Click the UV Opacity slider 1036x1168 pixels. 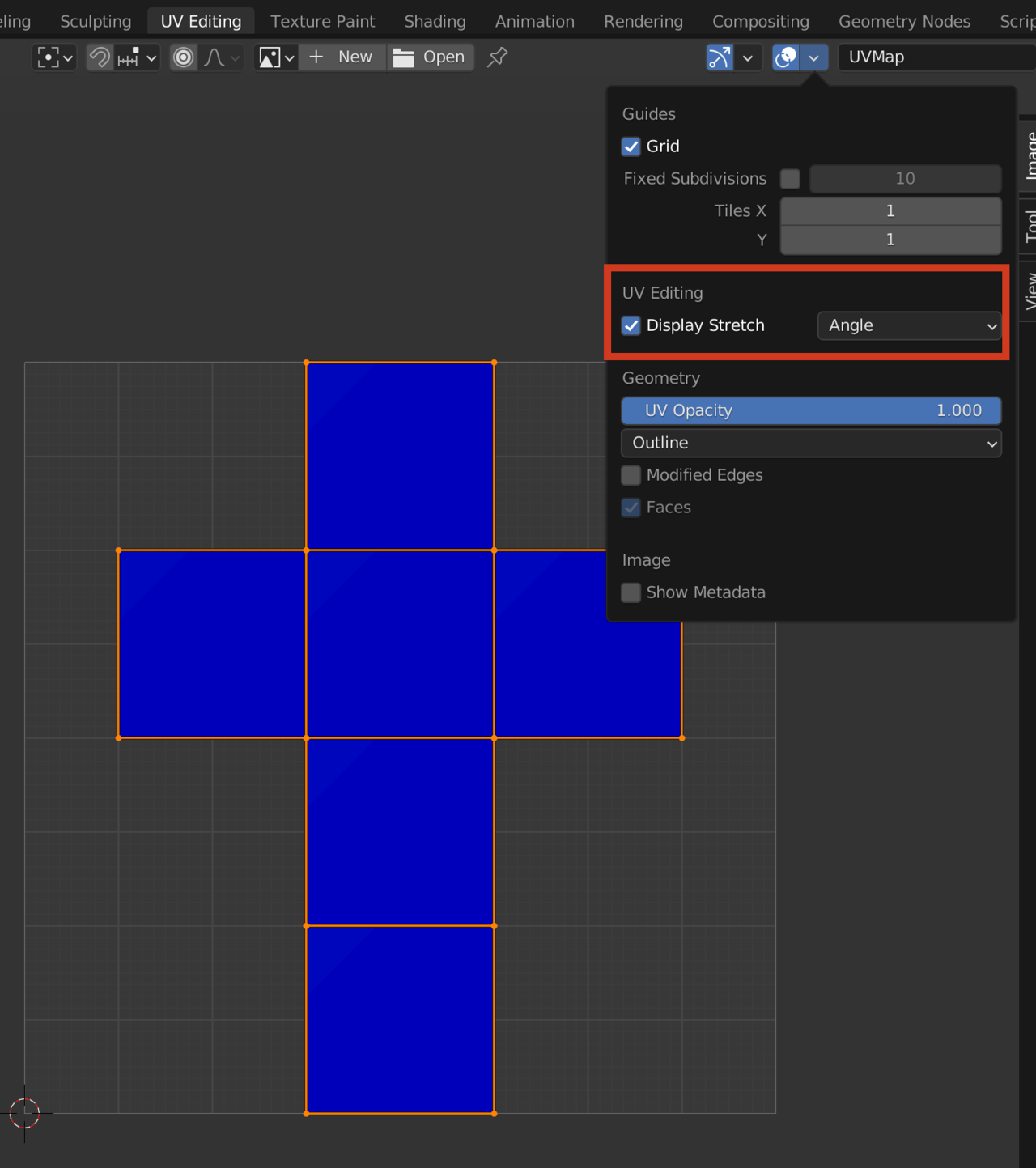(811, 410)
